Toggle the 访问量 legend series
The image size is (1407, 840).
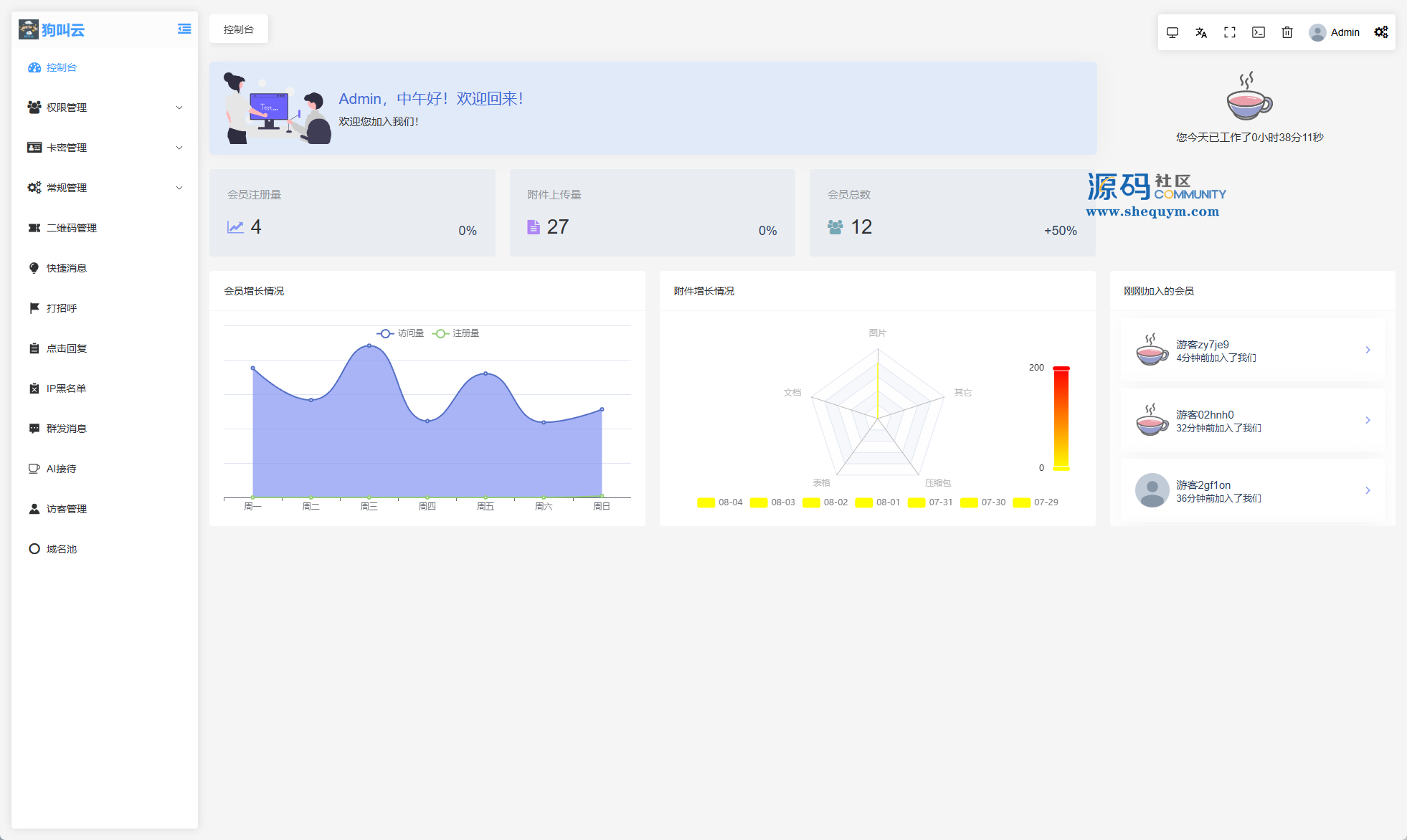400,333
